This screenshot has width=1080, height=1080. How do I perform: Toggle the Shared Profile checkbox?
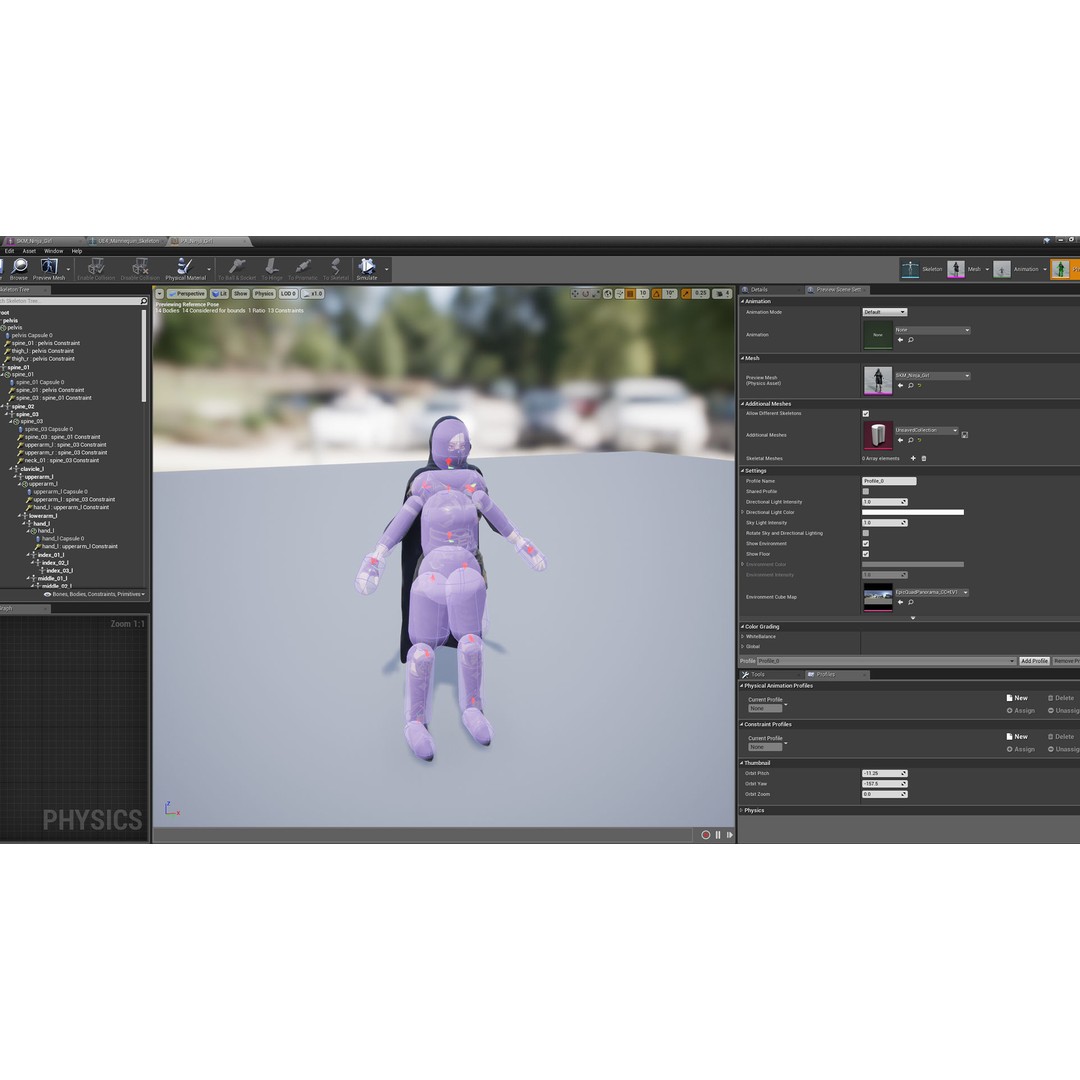866,491
